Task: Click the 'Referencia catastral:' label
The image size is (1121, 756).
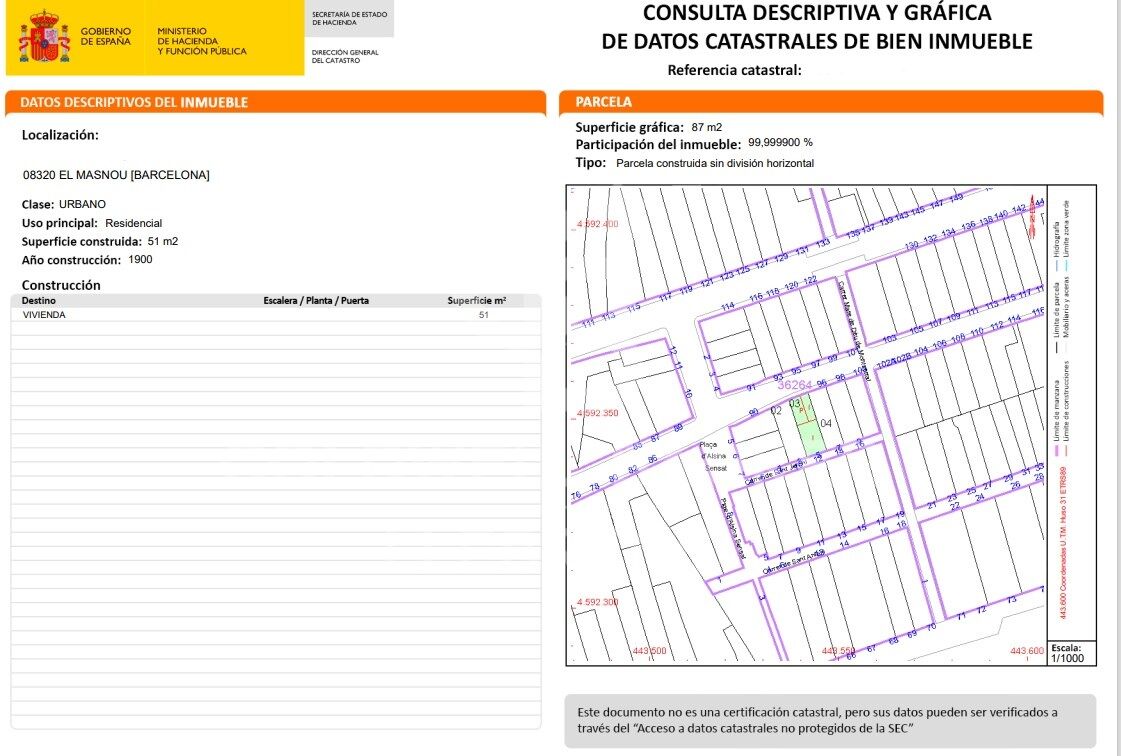Action: (734, 70)
